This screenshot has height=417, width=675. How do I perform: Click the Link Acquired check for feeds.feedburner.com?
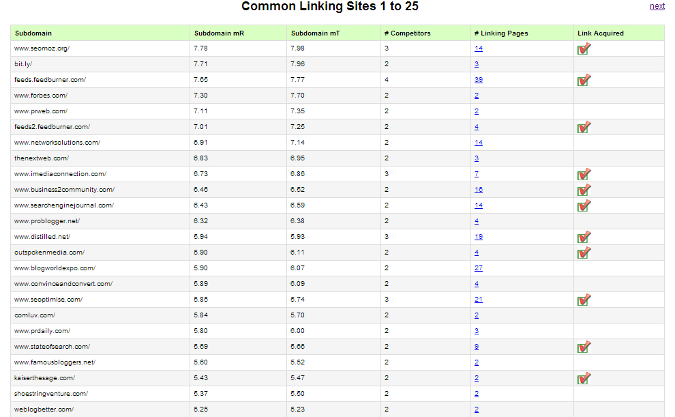point(584,80)
